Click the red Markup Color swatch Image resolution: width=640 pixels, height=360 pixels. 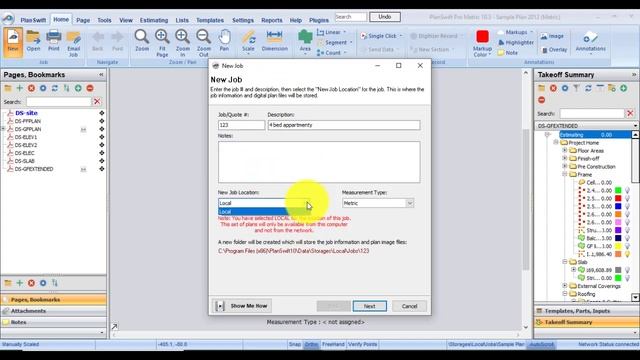(482, 37)
